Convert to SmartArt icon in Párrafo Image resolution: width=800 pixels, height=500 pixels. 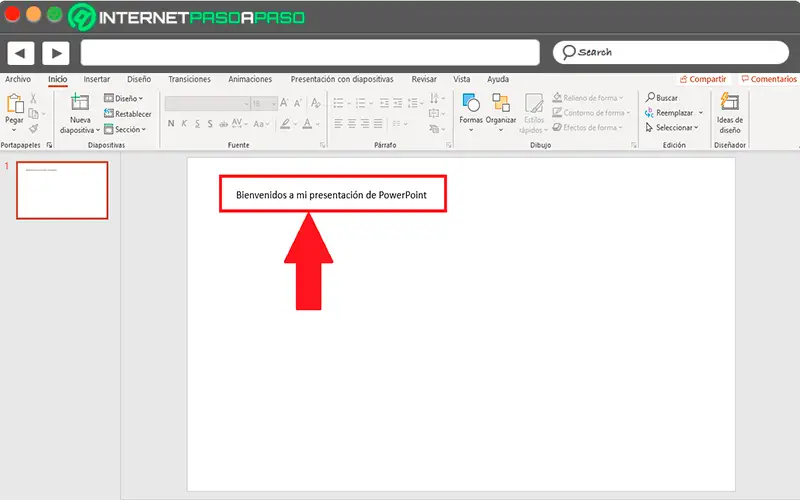point(434,129)
